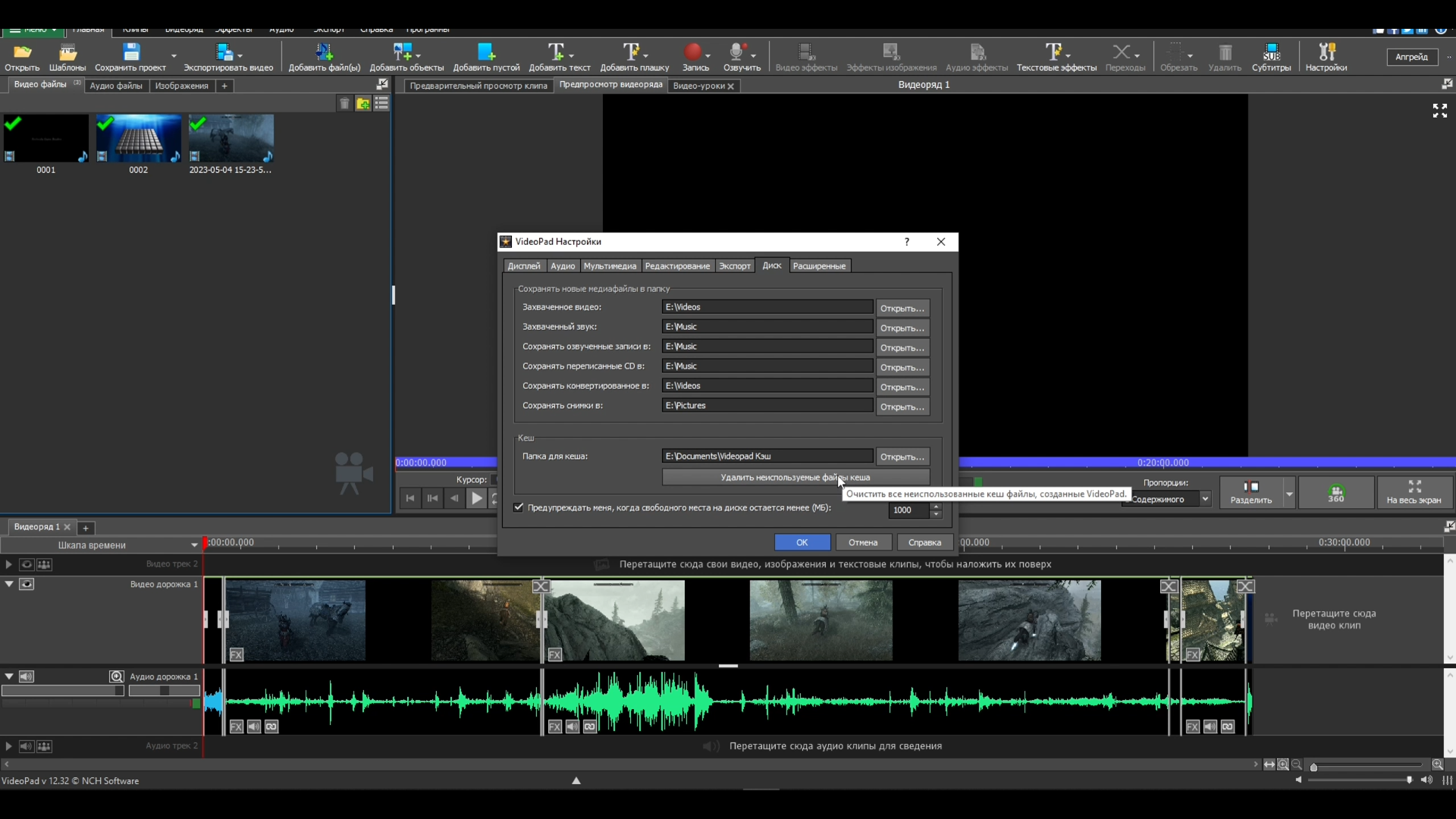Screen dimensions: 1456x819
Task: Click the delete unused cache files button
Action: [x=795, y=477]
